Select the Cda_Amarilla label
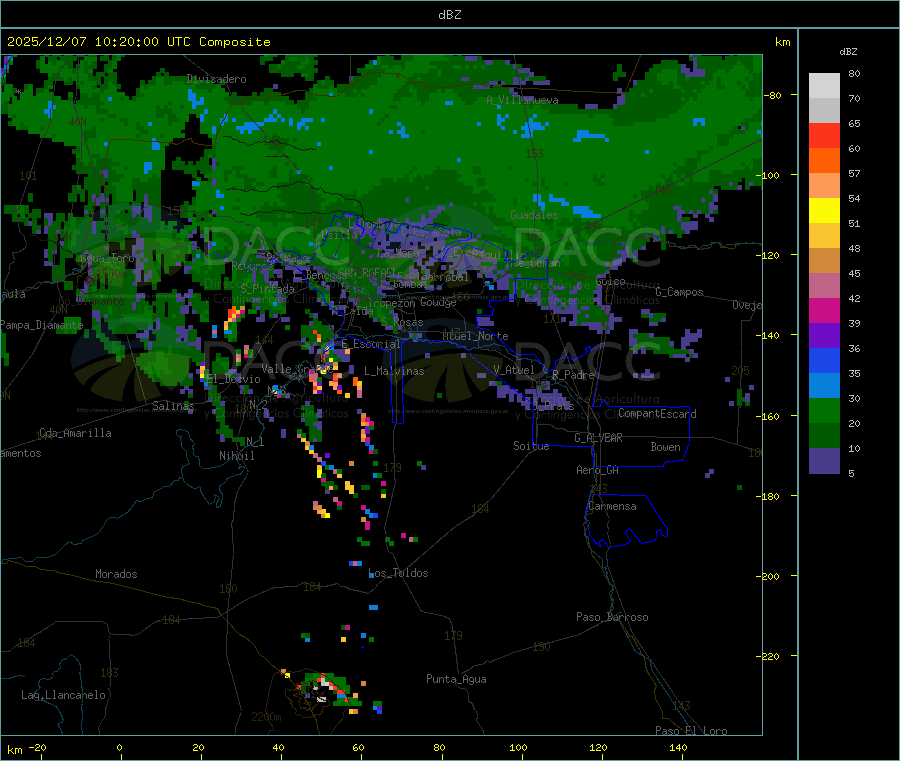This screenshot has height=761, width=900. pos(75,433)
